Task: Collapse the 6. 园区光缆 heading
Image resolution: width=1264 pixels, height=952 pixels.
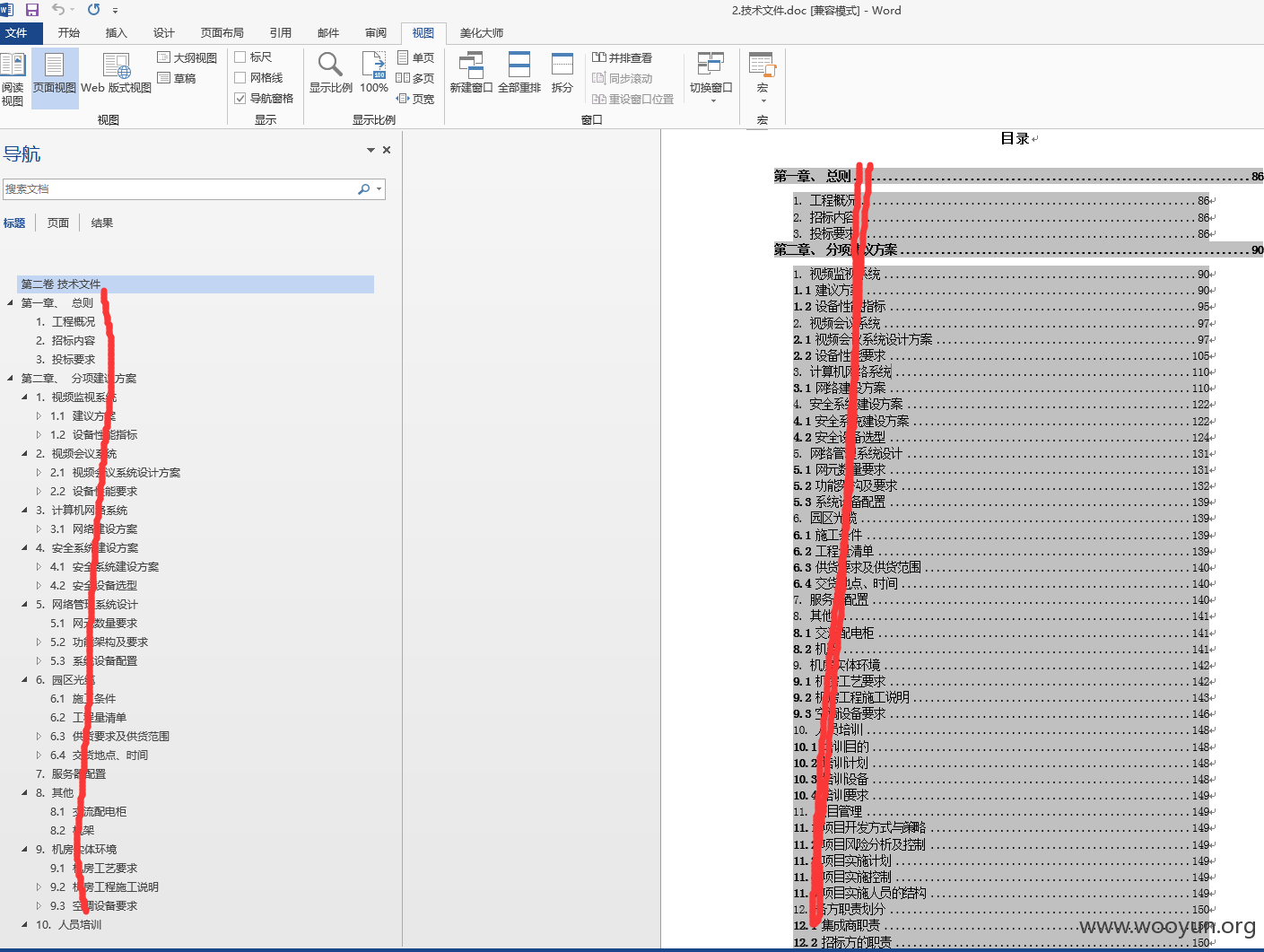Action: (x=24, y=680)
